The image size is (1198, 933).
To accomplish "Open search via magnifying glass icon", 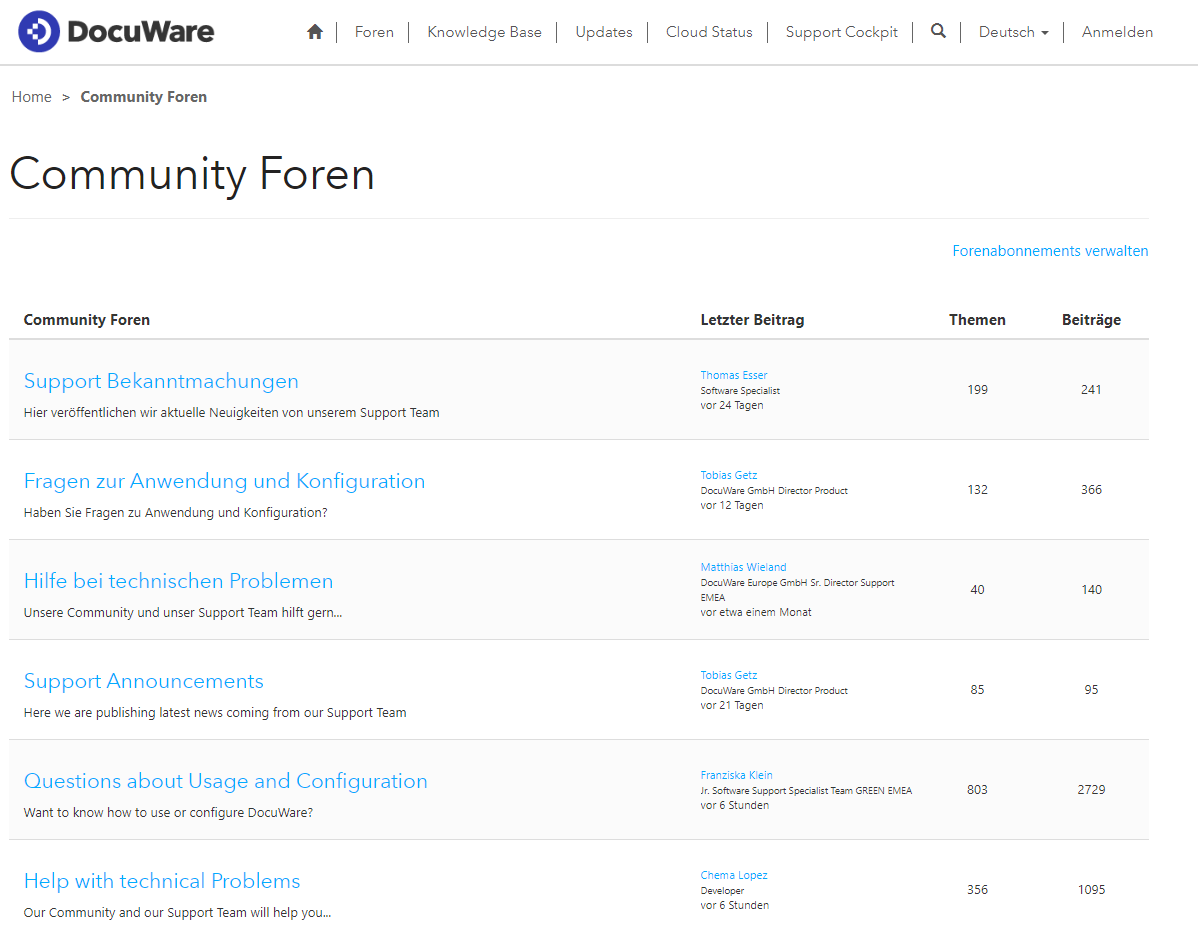I will (938, 31).
